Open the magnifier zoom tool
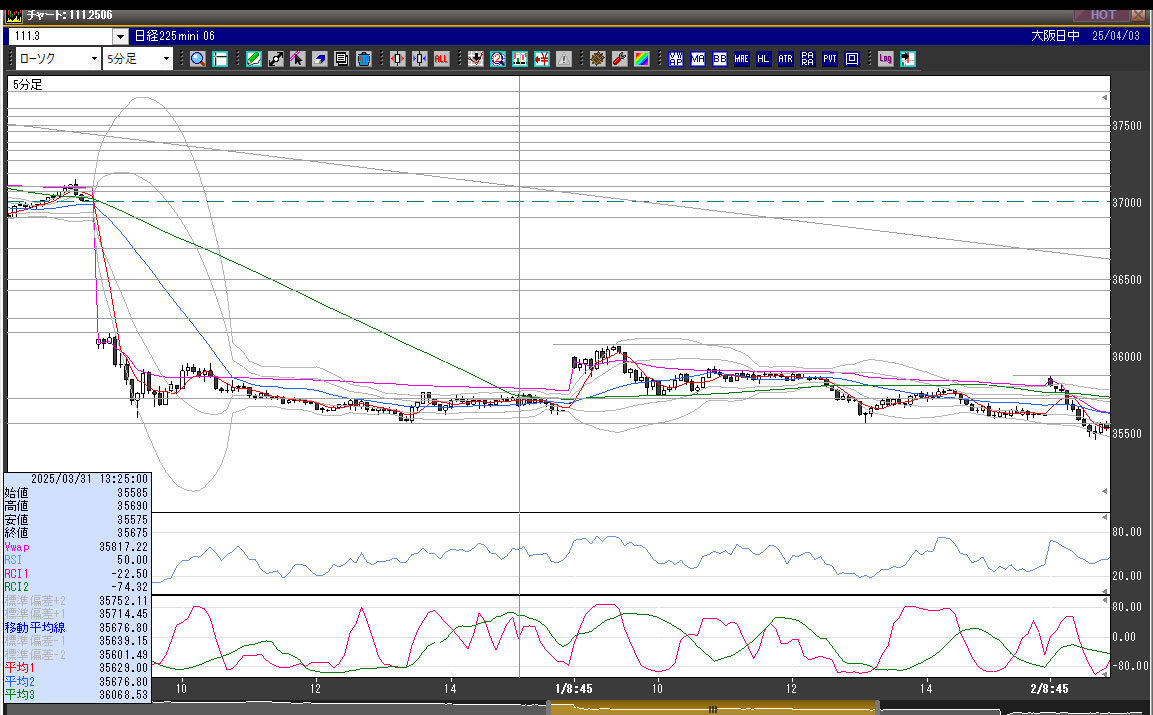 point(198,59)
